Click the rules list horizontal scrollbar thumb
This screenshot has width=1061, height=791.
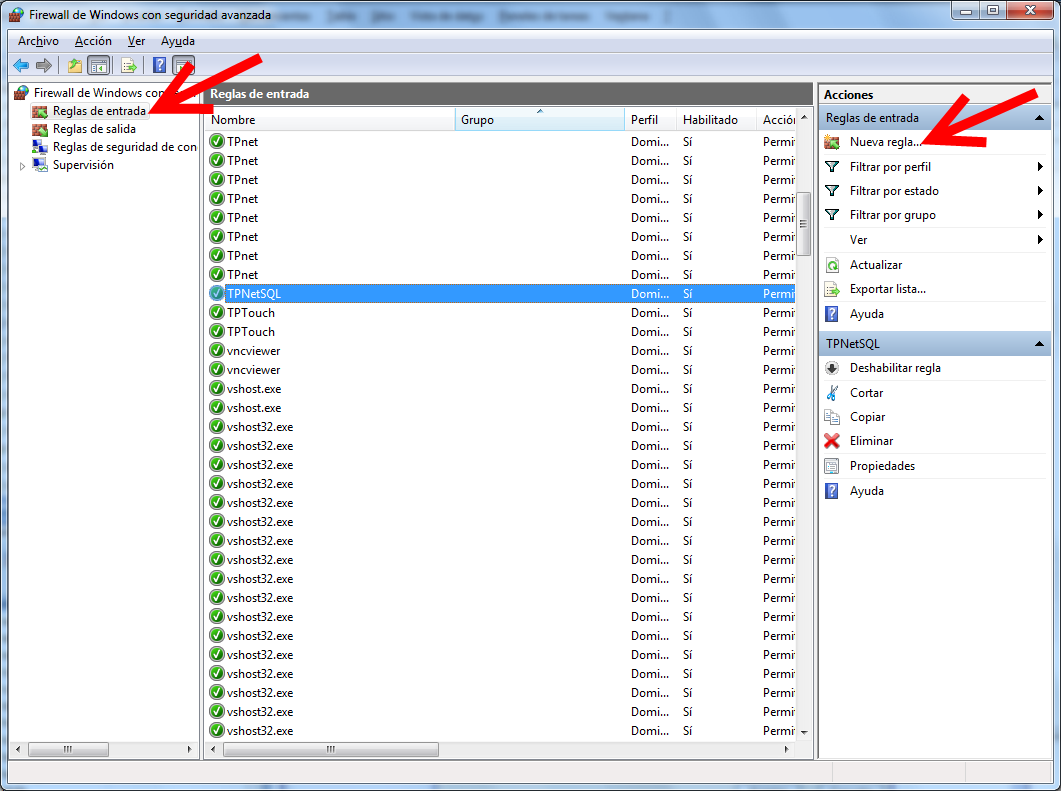(x=331, y=750)
